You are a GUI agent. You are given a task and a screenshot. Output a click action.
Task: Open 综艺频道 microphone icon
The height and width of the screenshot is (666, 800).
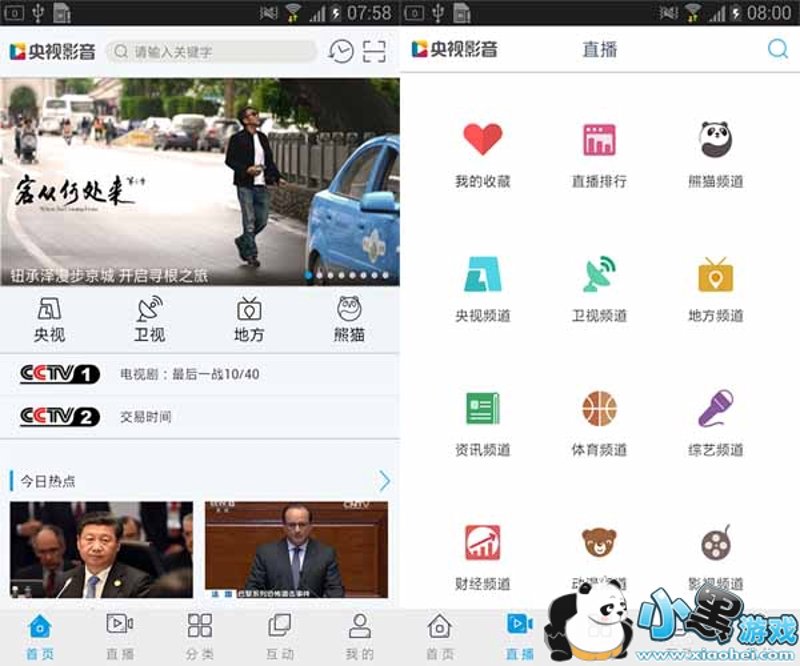716,408
